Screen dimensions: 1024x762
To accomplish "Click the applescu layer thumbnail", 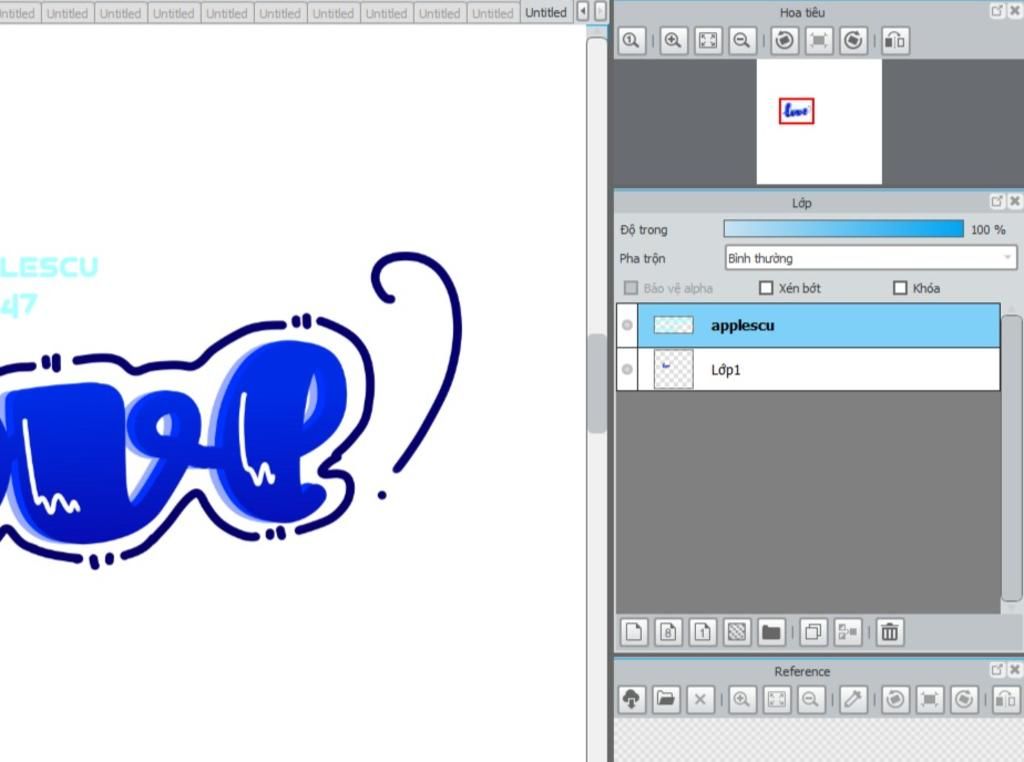I will pyautogui.click(x=673, y=325).
